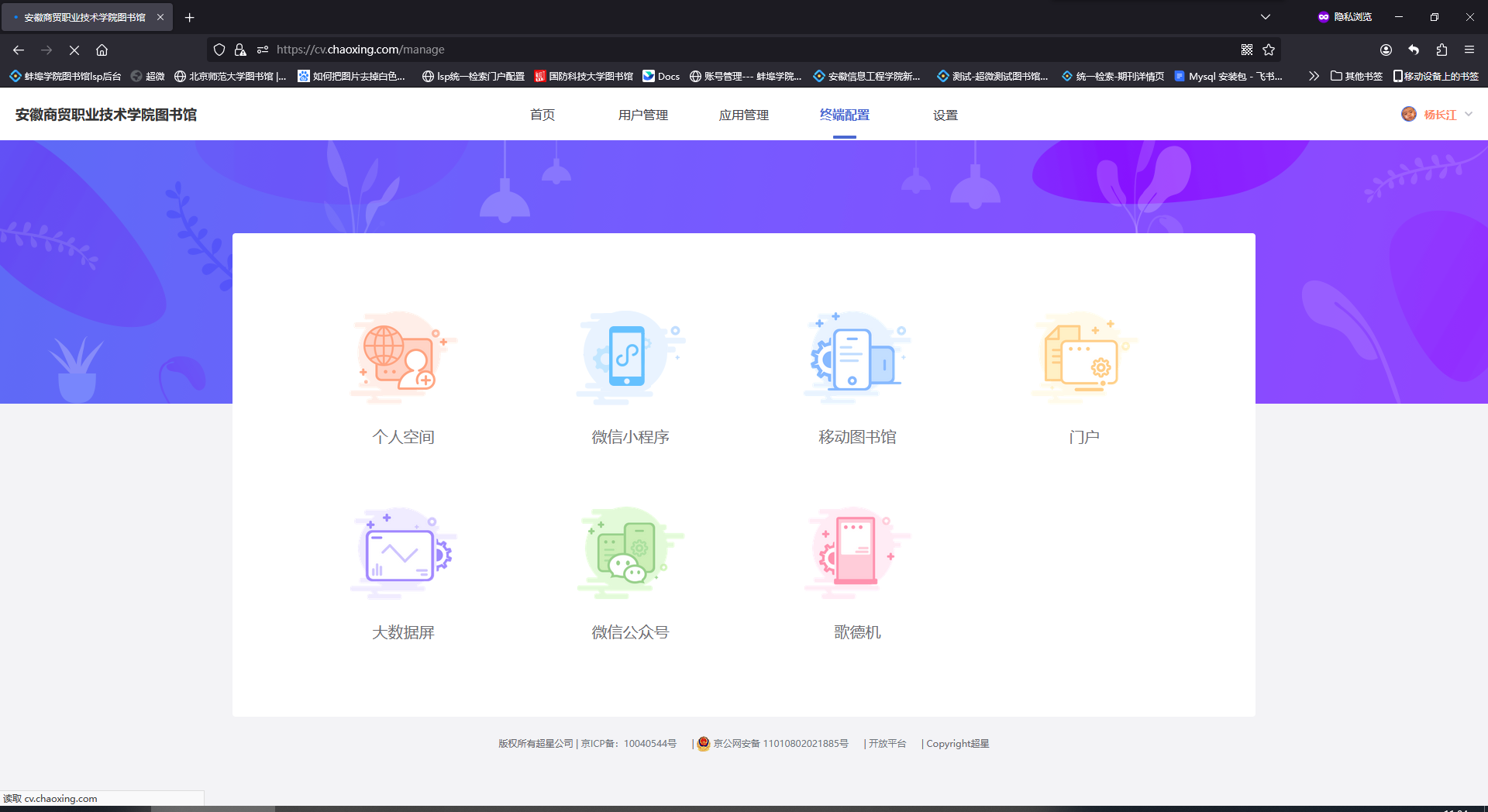The image size is (1488, 812).
Task: Stop loading the page
Action: click(x=74, y=50)
